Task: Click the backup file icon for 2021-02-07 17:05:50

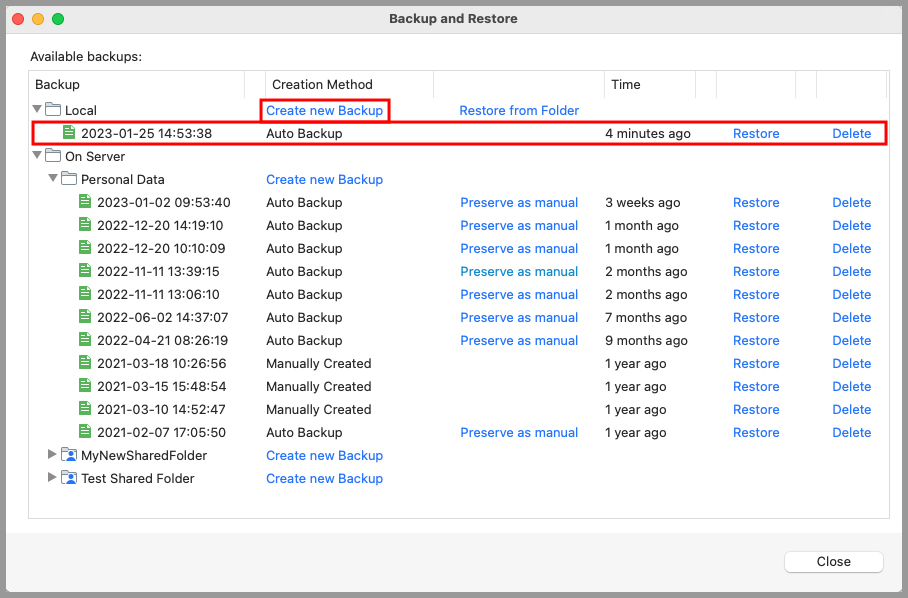Action: pyautogui.click(x=84, y=432)
